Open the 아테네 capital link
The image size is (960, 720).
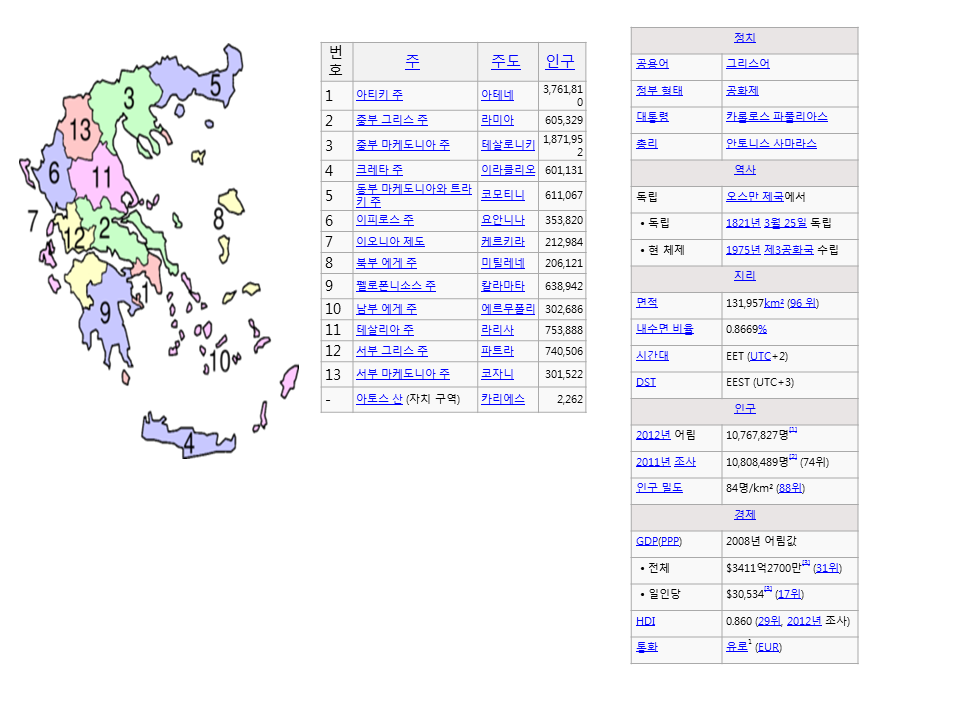coord(497,95)
